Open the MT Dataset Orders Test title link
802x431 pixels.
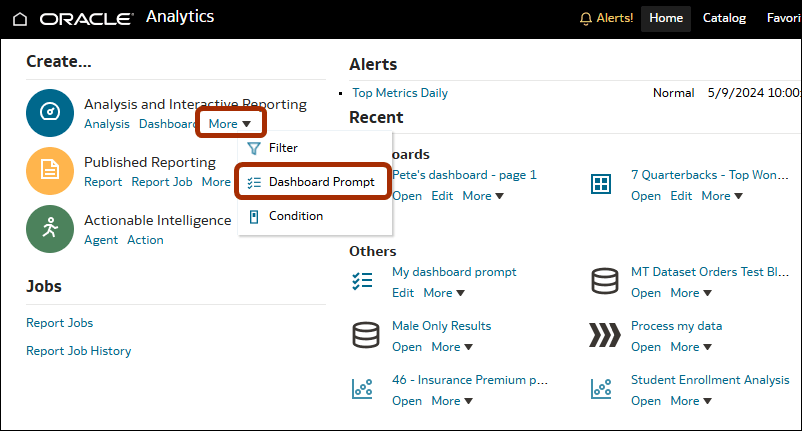tap(709, 272)
